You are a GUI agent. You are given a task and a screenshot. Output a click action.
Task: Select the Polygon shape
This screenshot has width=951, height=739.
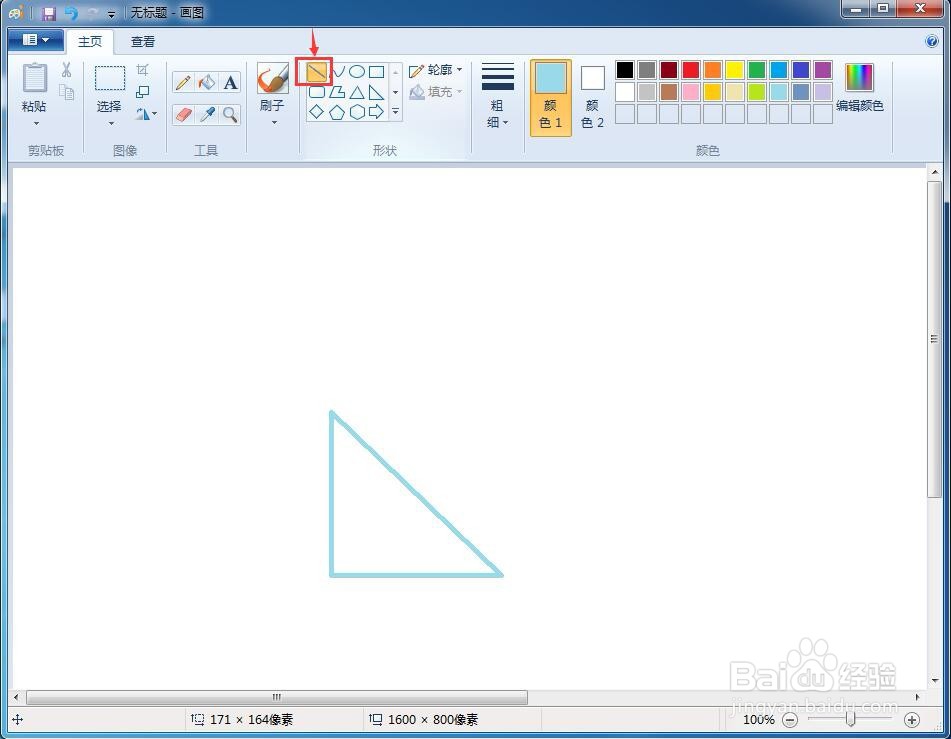[337, 92]
